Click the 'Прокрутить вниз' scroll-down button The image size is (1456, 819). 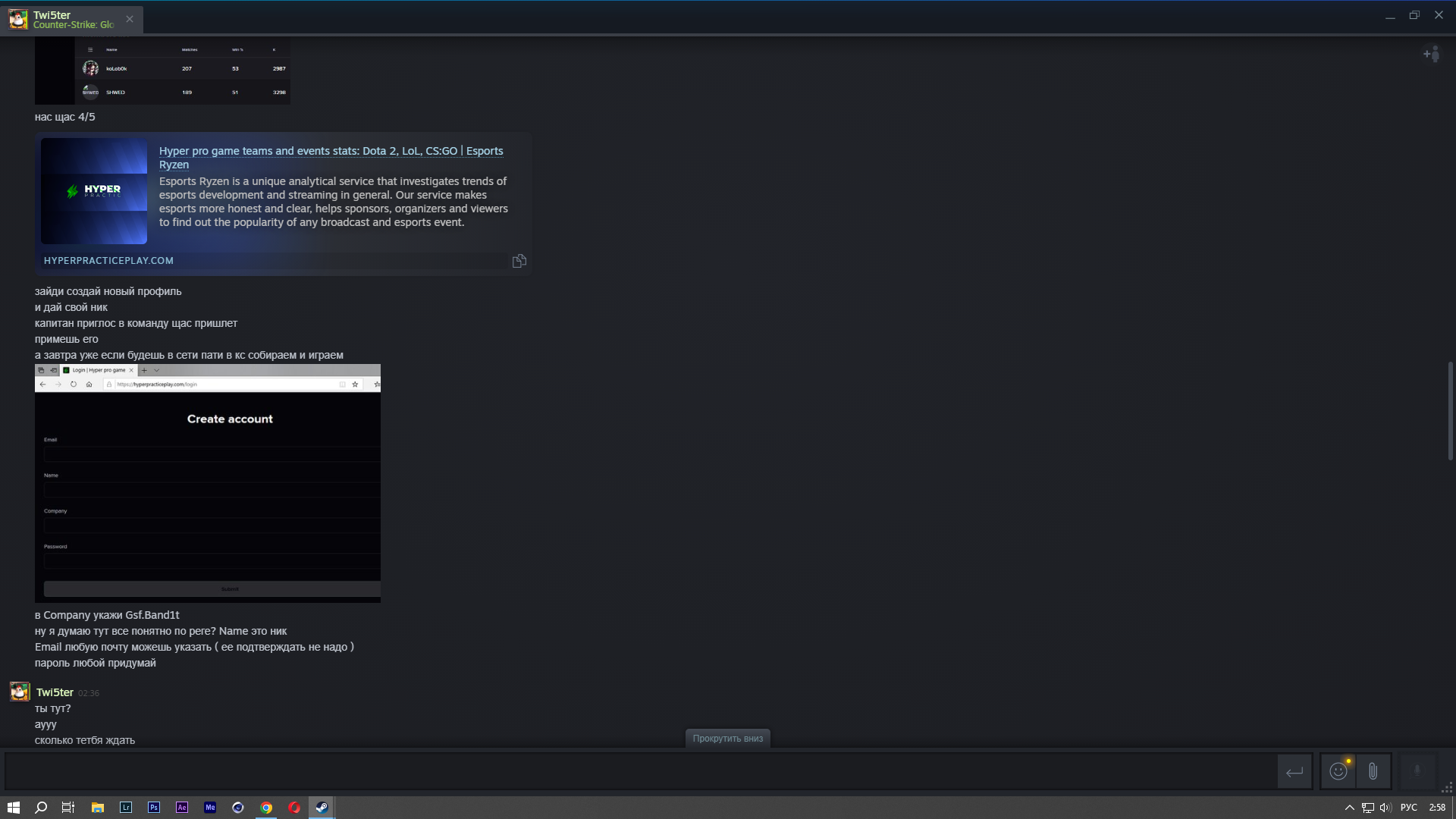pos(728,739)
